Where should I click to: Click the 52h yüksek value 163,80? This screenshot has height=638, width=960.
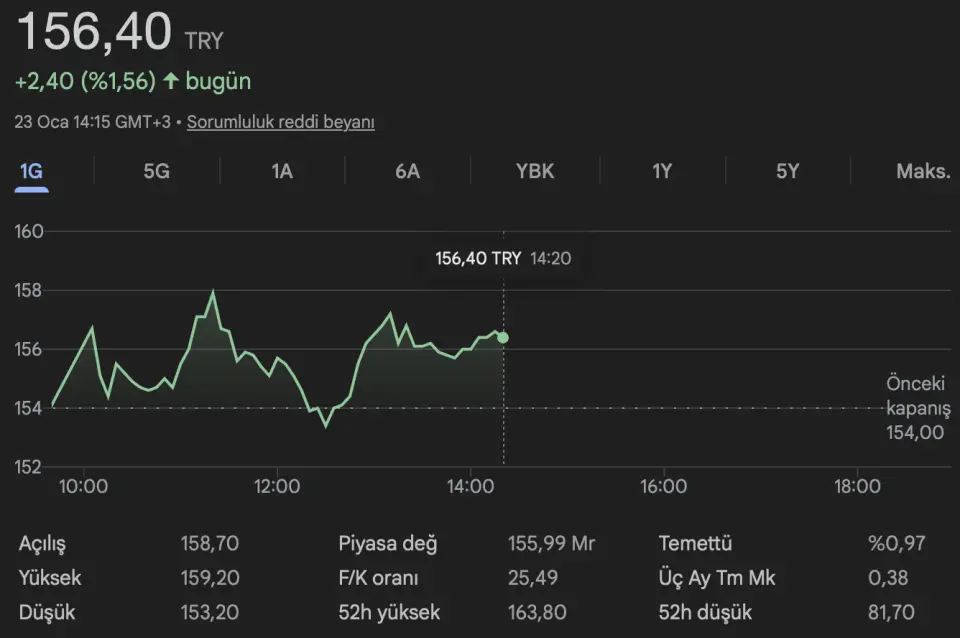(x=537, y=612)
